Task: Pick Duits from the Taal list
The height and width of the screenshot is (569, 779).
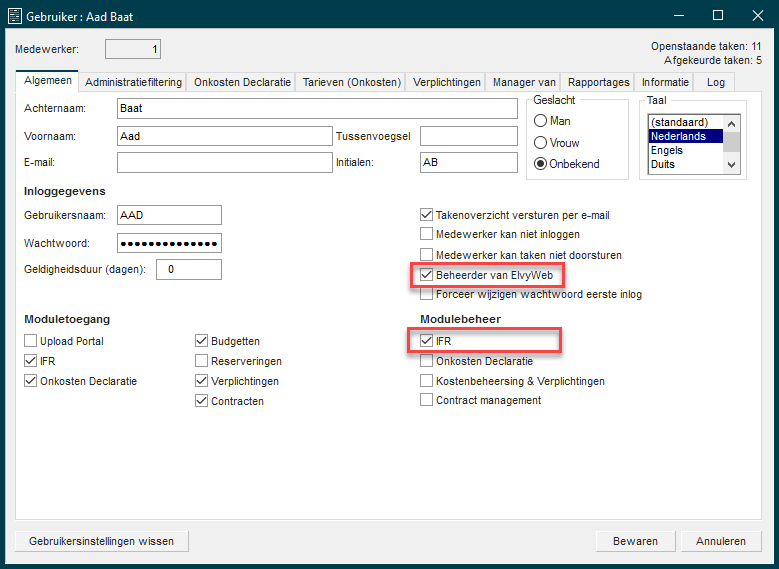Action: point(664,164)
